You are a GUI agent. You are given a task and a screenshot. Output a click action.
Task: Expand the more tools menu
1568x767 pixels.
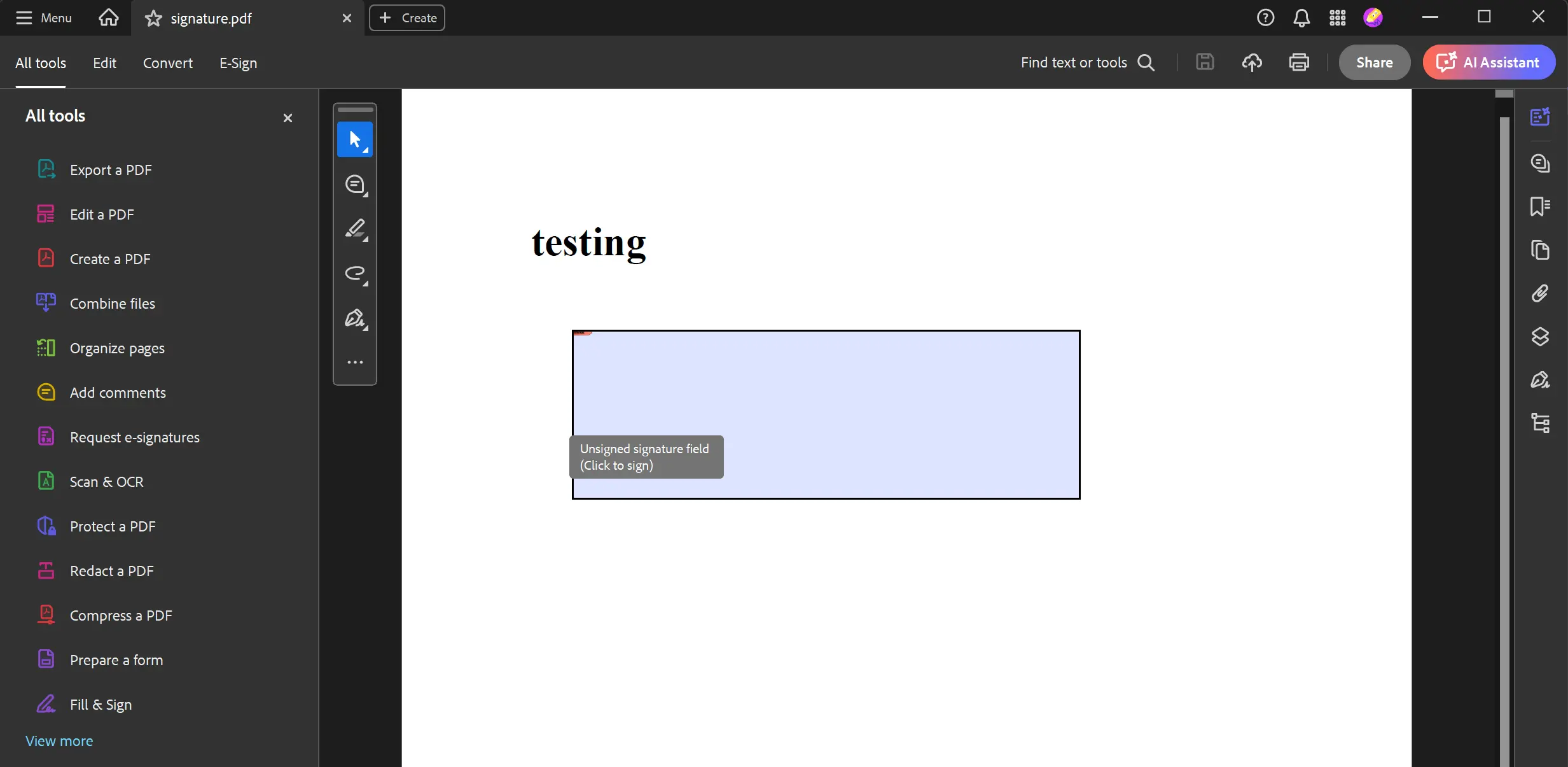[355, 362]
